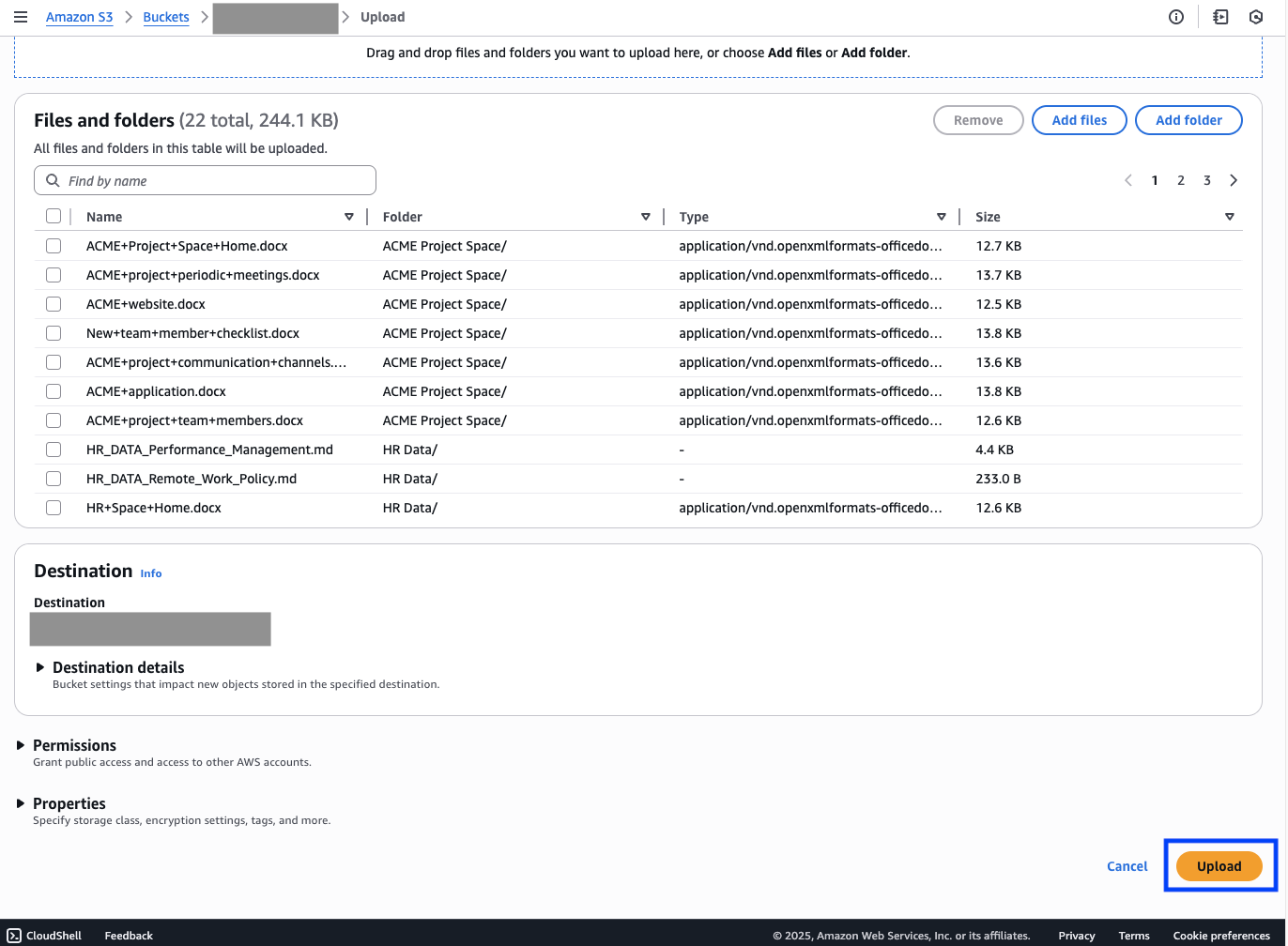1288x946 pixels.
Task: Sort by Folder column triangle
Action: pos(646,217)
